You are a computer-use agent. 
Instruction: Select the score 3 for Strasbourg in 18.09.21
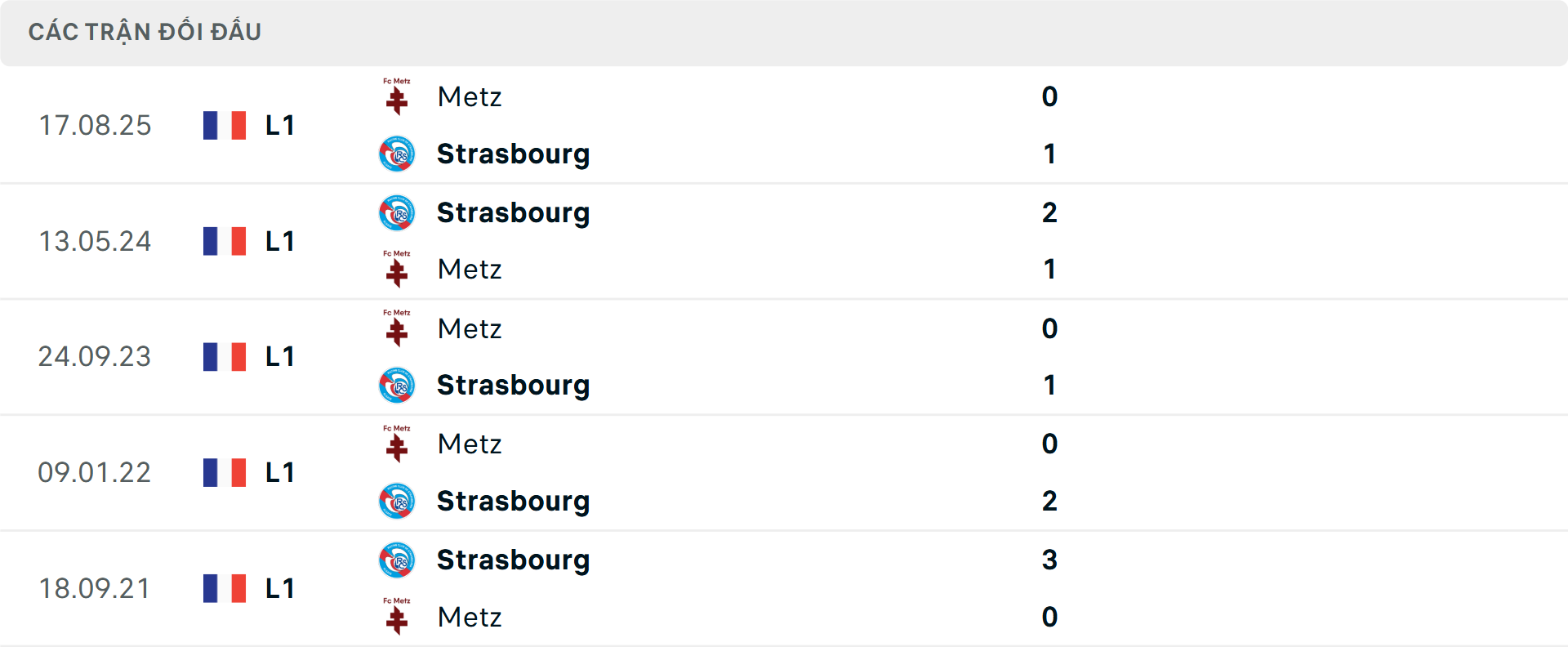1050,560
